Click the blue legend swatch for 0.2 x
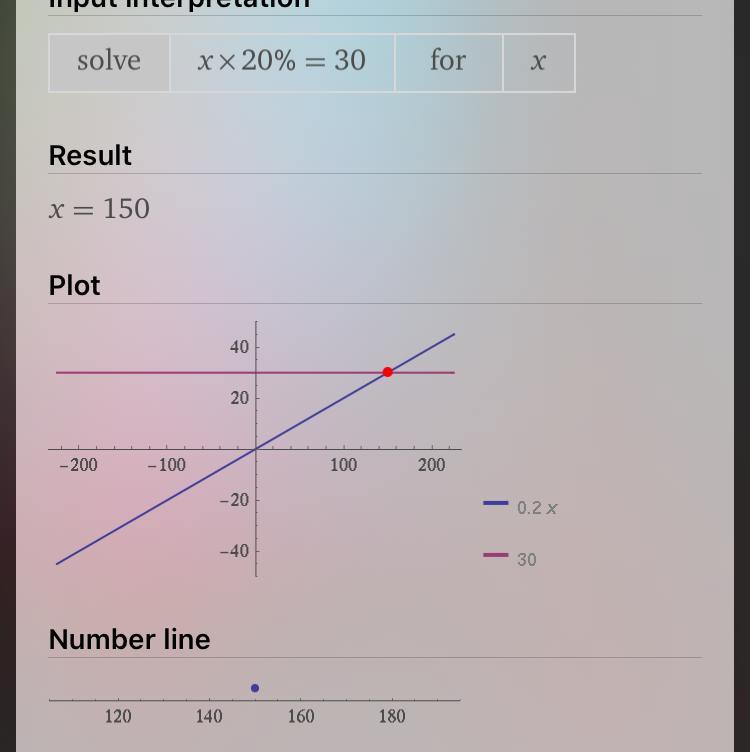Viewport: 750px width, 752px height. point(496,503)
